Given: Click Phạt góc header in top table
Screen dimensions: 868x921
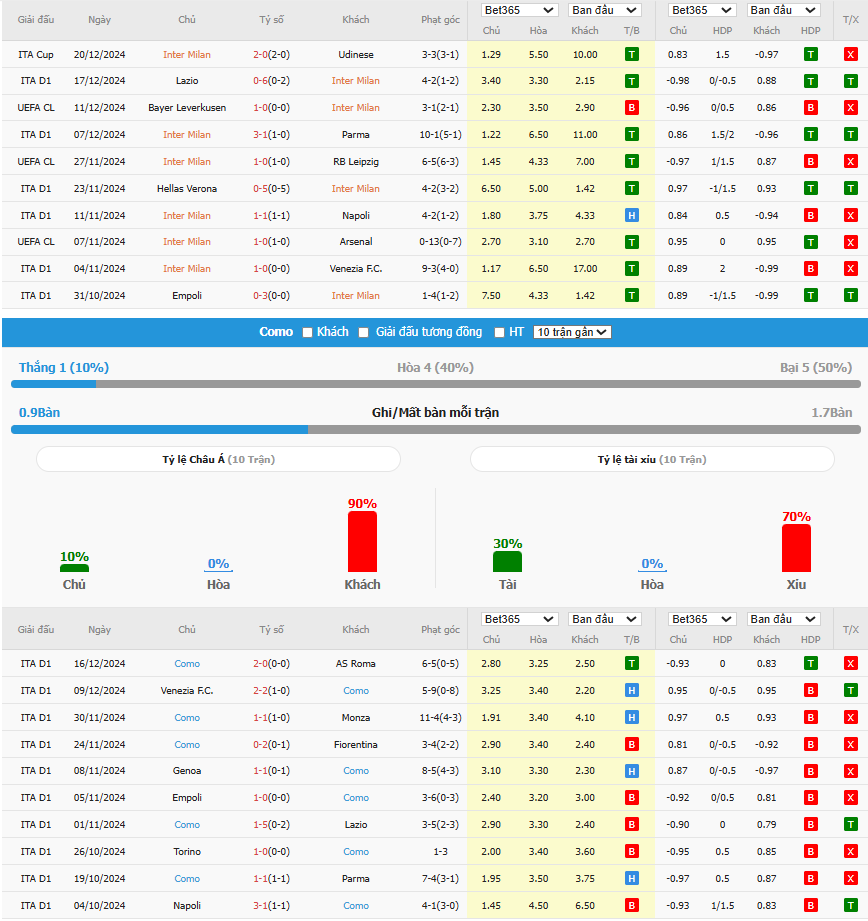Looking at the screenshot, I should (440, 20).
